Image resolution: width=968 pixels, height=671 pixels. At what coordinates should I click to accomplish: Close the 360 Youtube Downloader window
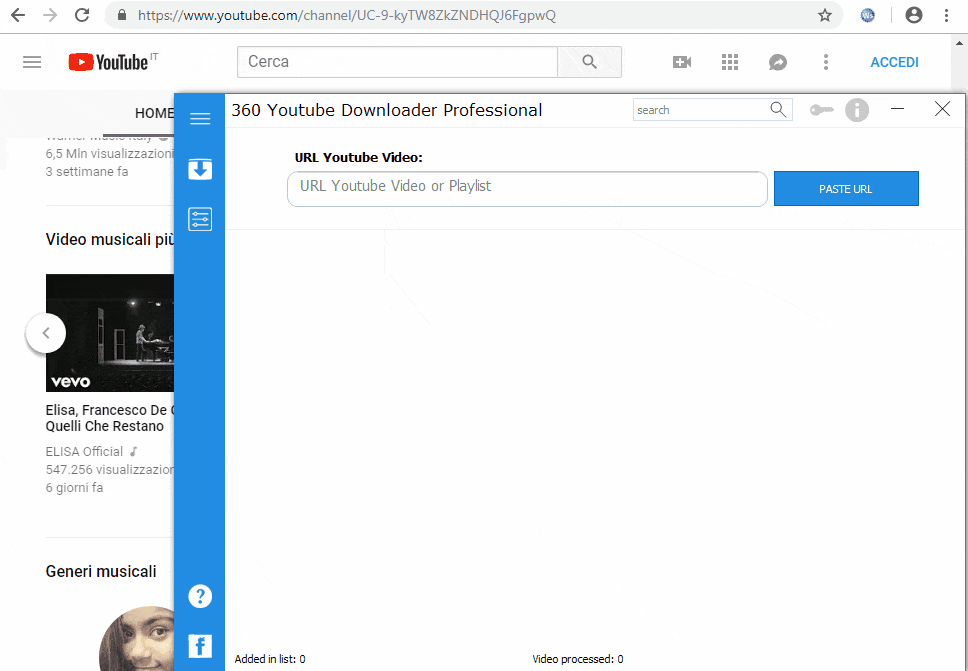(942, 109)
